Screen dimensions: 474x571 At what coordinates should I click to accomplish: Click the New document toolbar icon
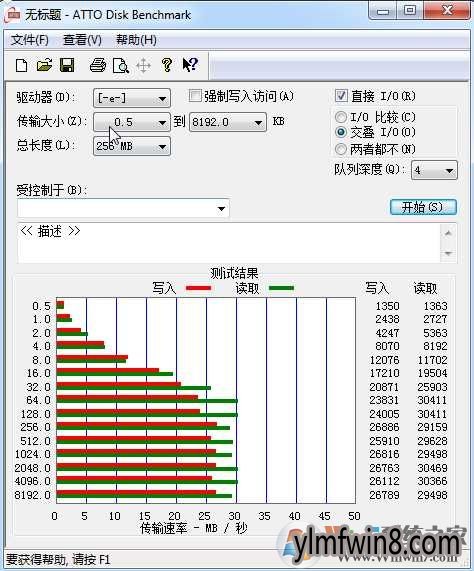[21, 66]
